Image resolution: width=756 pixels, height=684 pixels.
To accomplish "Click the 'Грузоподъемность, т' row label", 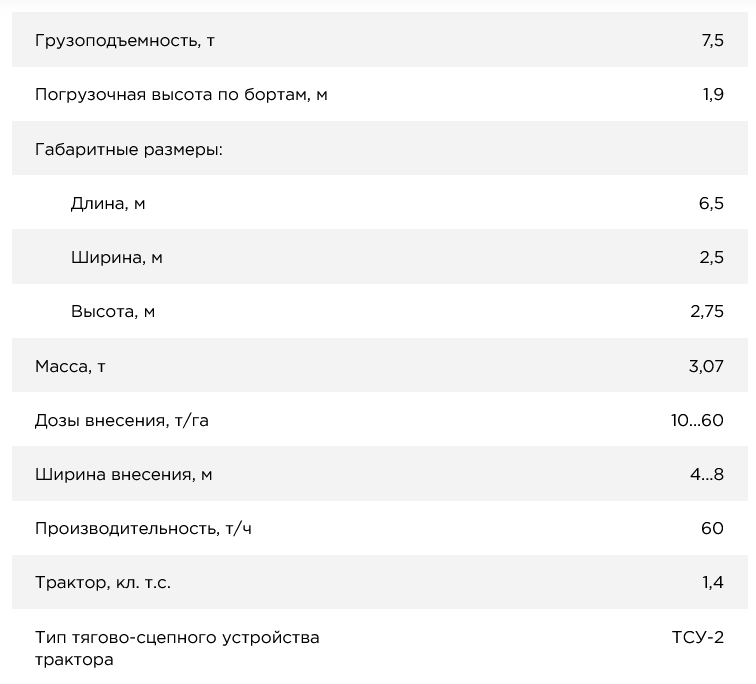I will pyautogui.click(x=125, y=41).
